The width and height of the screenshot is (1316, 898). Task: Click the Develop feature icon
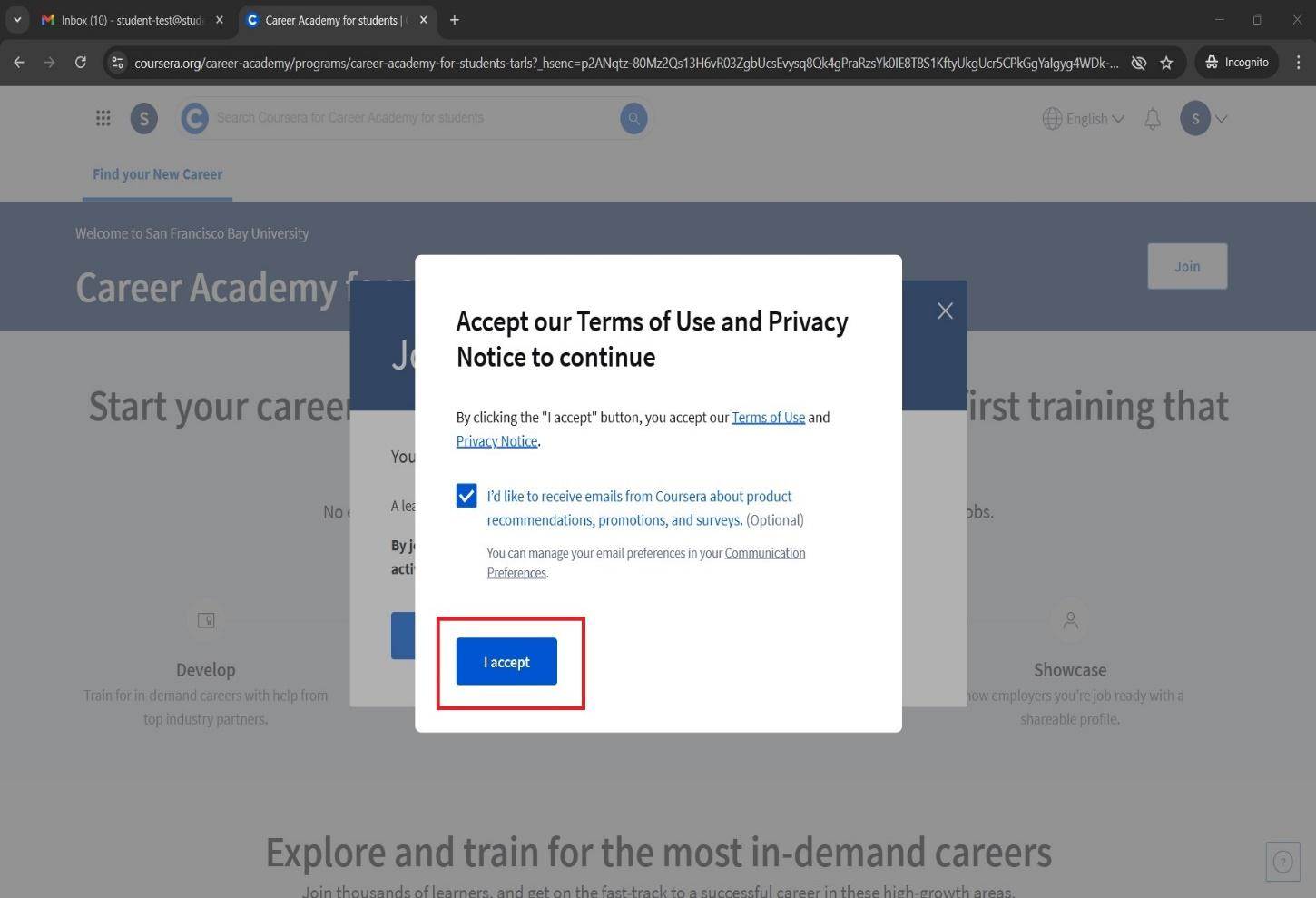coord(206,620)
